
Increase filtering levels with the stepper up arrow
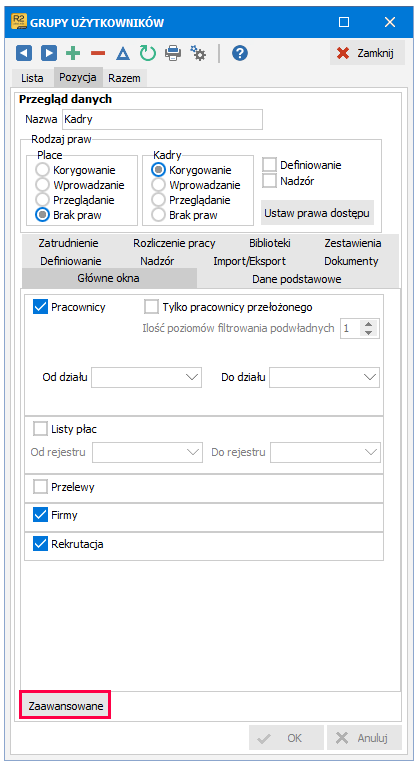pos(369,324)
